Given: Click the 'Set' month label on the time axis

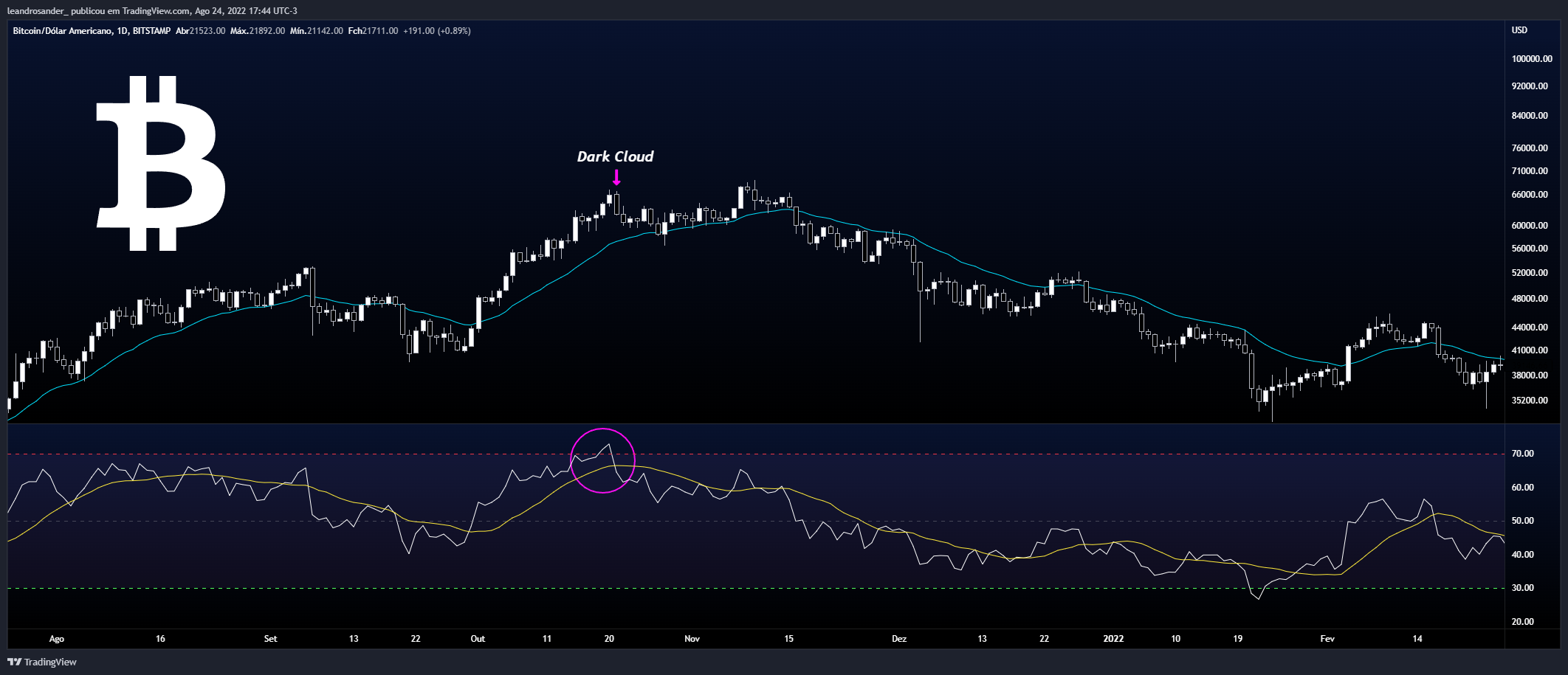Looking at the screenshot, I should click(270, 639).
